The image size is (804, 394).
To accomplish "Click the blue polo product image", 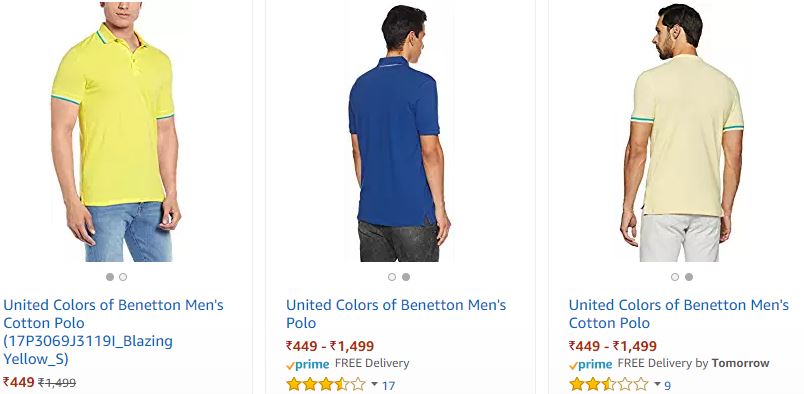I will [399, 133].
